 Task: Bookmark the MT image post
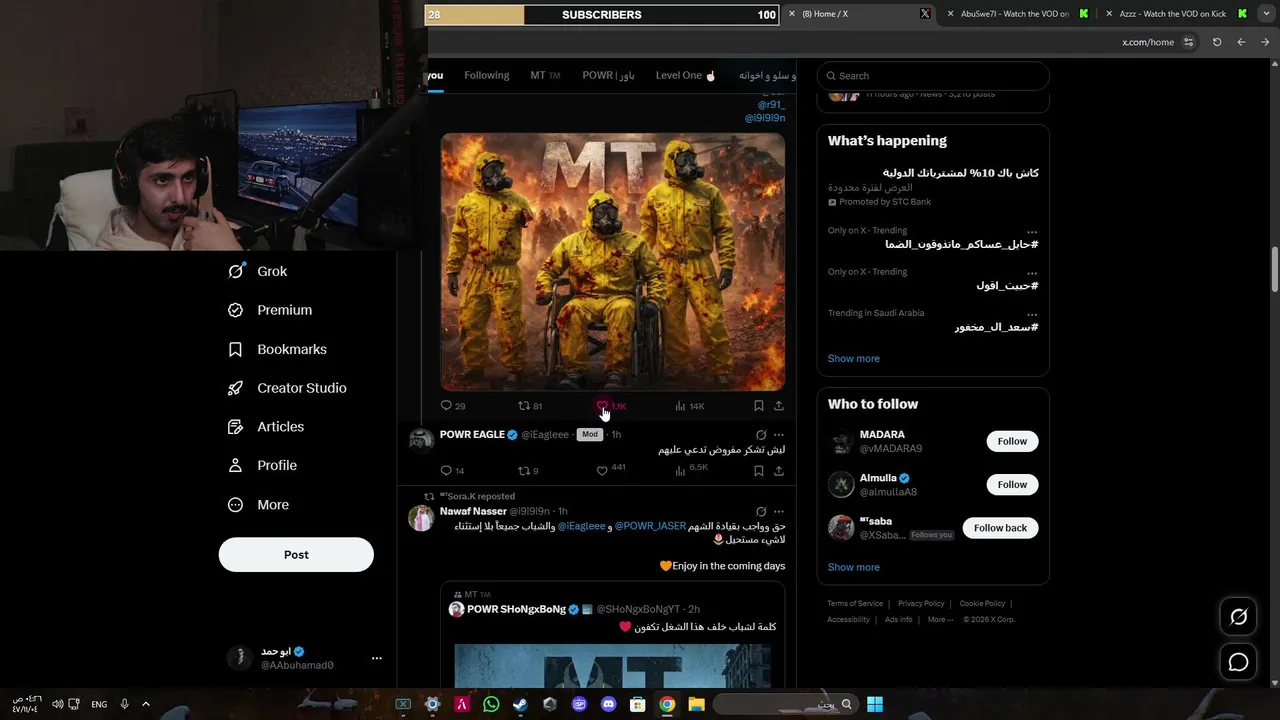click(759, 406)
